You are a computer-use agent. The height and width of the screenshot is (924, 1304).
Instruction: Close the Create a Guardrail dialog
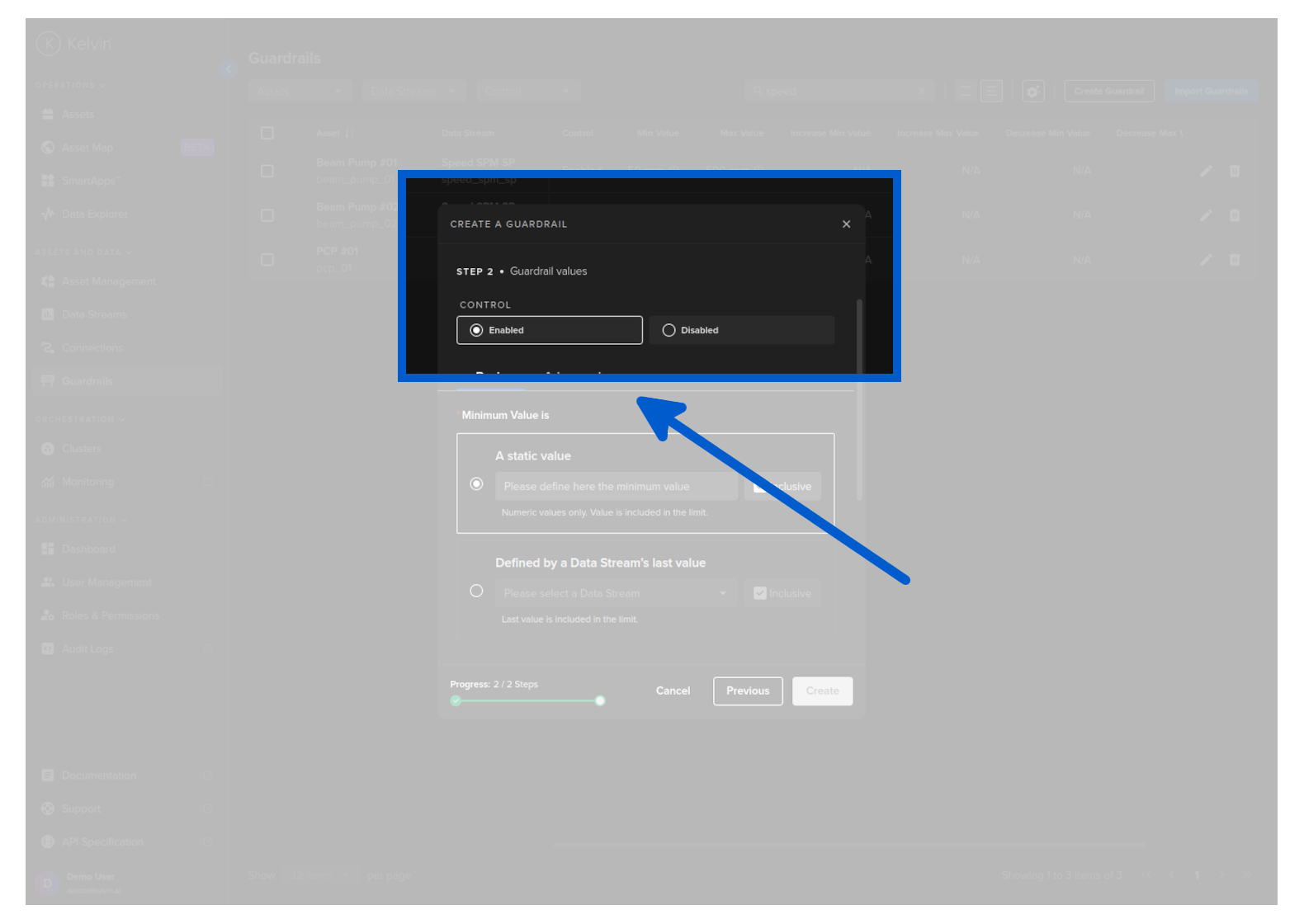click(846, 224)
